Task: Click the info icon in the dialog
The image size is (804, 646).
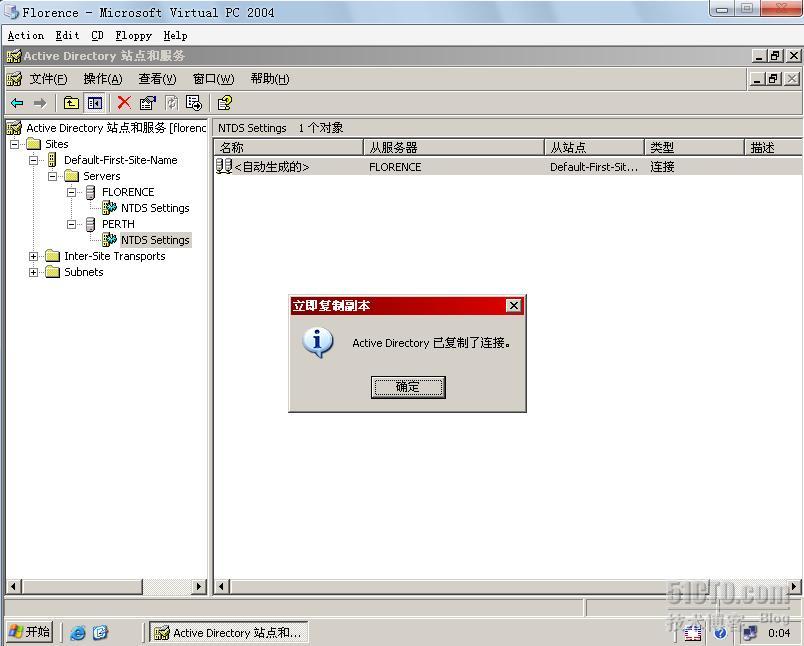Action: [x=317, y=342]
